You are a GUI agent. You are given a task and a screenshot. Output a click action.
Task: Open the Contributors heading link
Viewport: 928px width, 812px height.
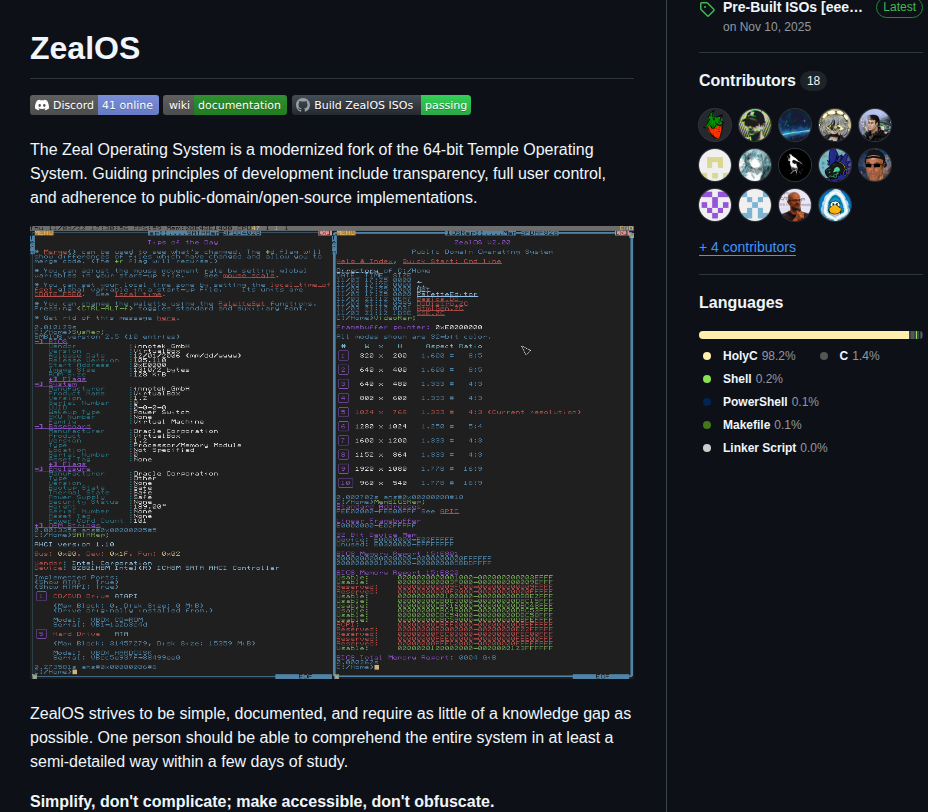pos(747,80)
